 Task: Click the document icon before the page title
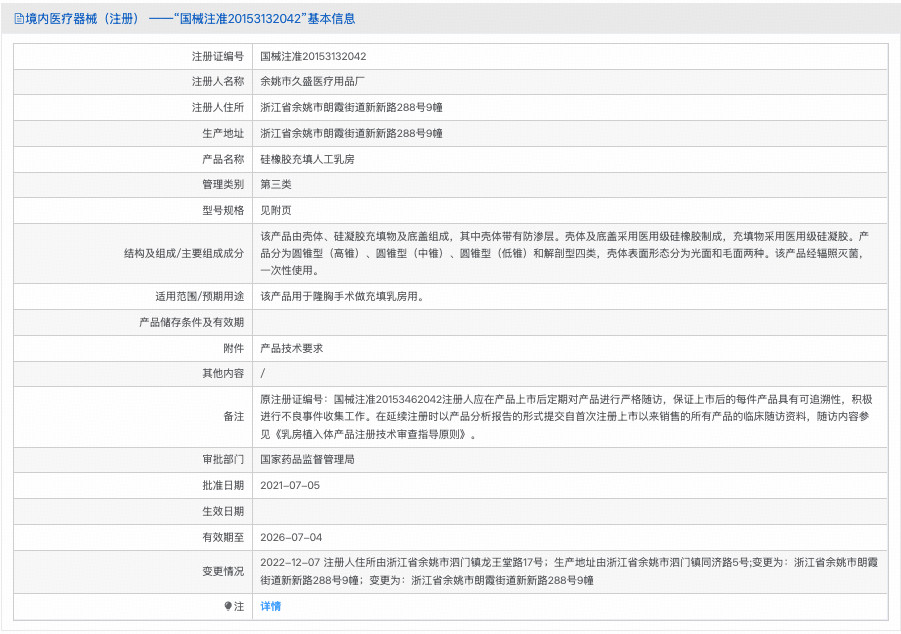click(16, 18)
